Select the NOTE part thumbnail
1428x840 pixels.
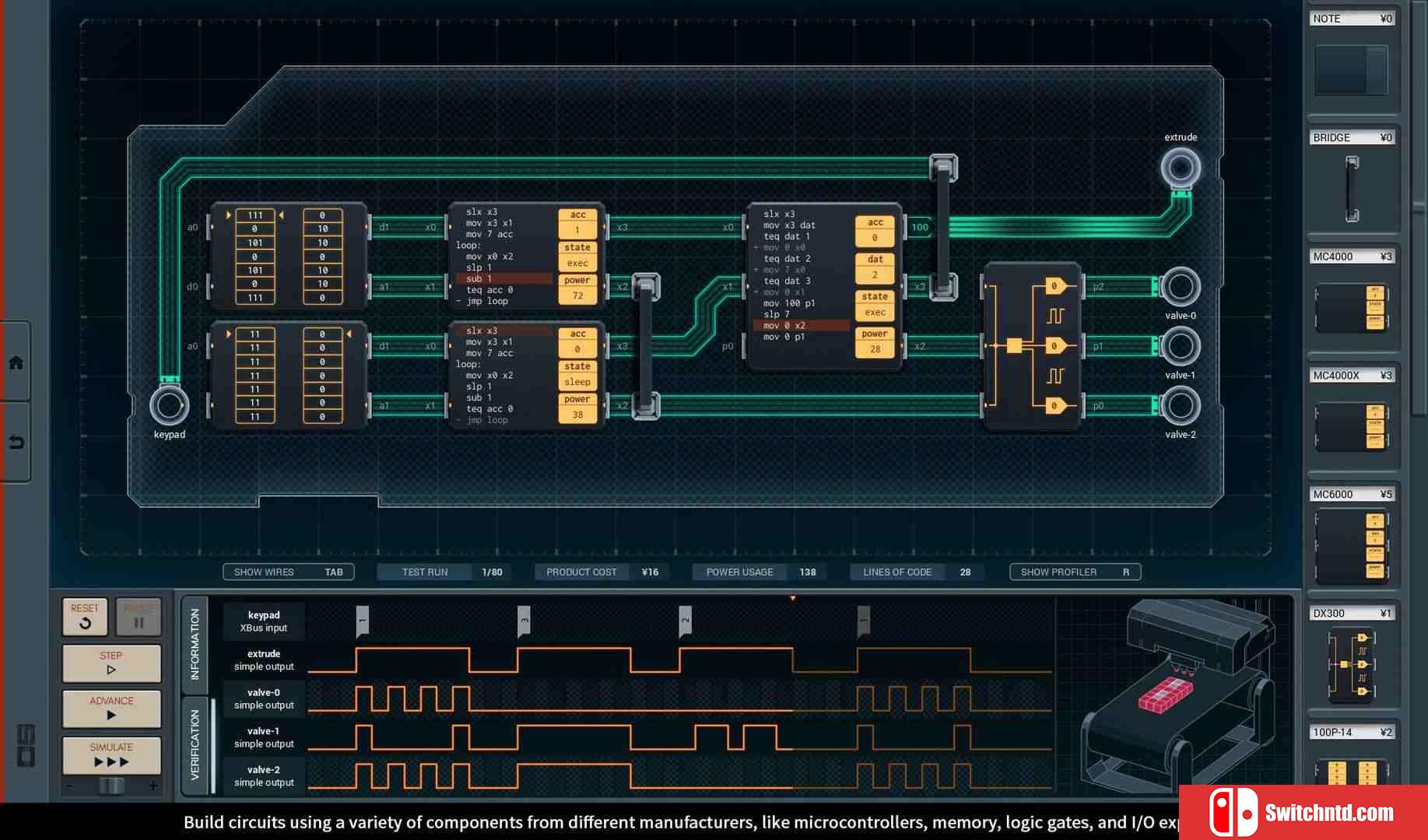(1352, 70)
